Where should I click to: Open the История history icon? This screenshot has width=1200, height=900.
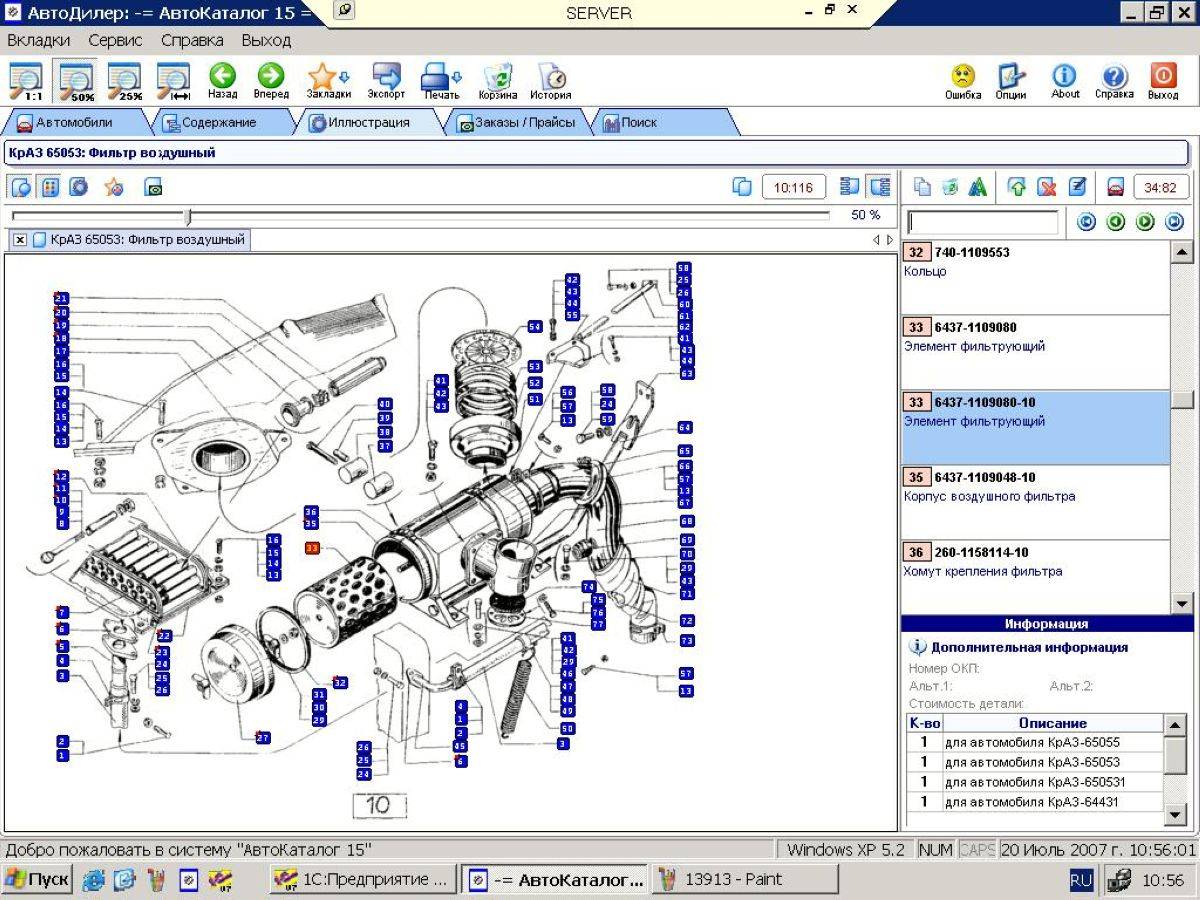(x=551, y=81)
